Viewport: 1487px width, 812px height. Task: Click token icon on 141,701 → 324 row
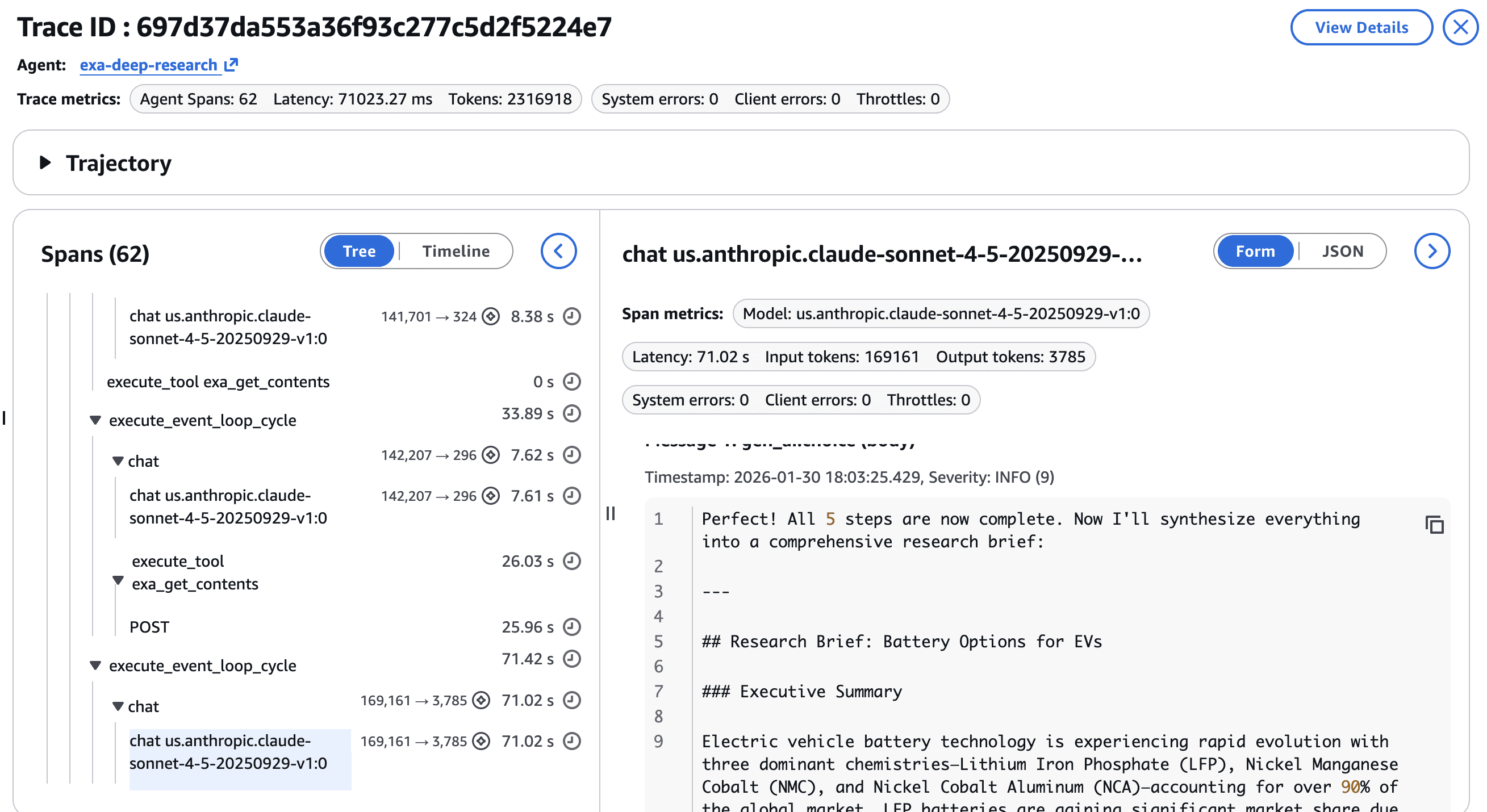491,316
